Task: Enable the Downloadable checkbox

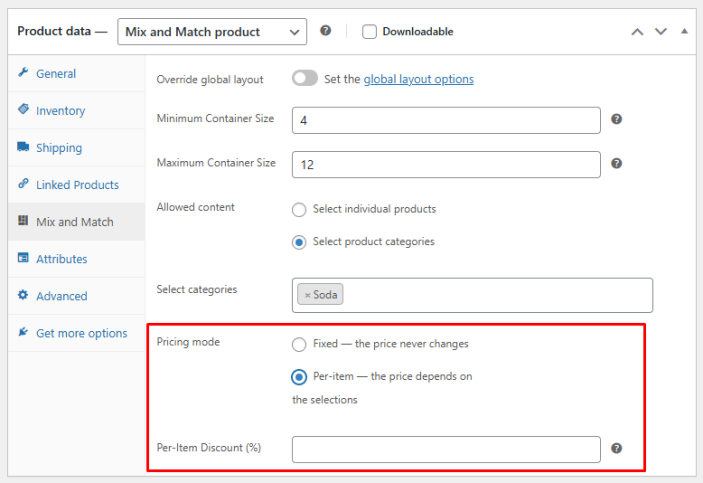Action: pos(370,31)
